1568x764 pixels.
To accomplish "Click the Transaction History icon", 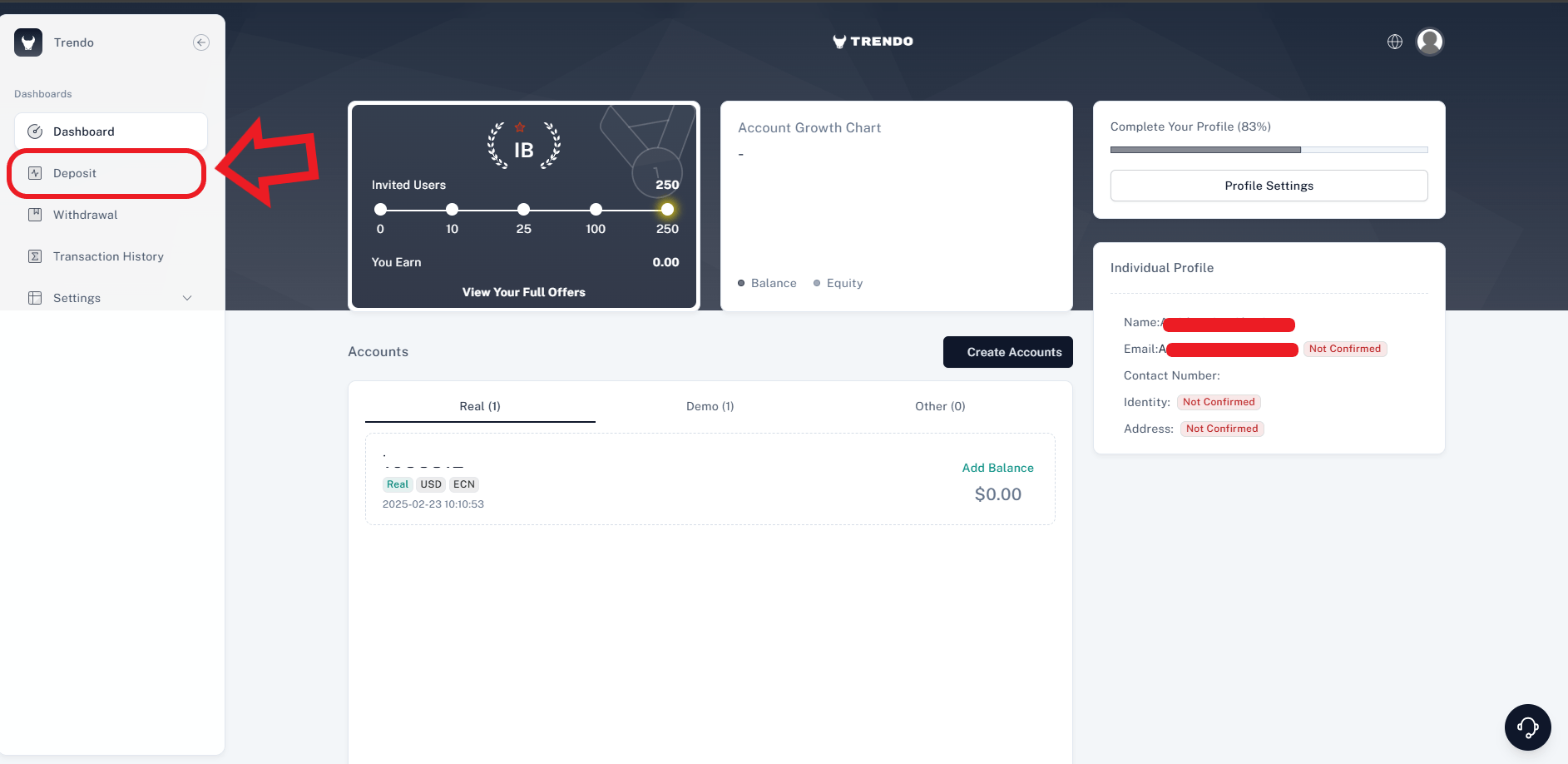I will (x=35, y=256).
